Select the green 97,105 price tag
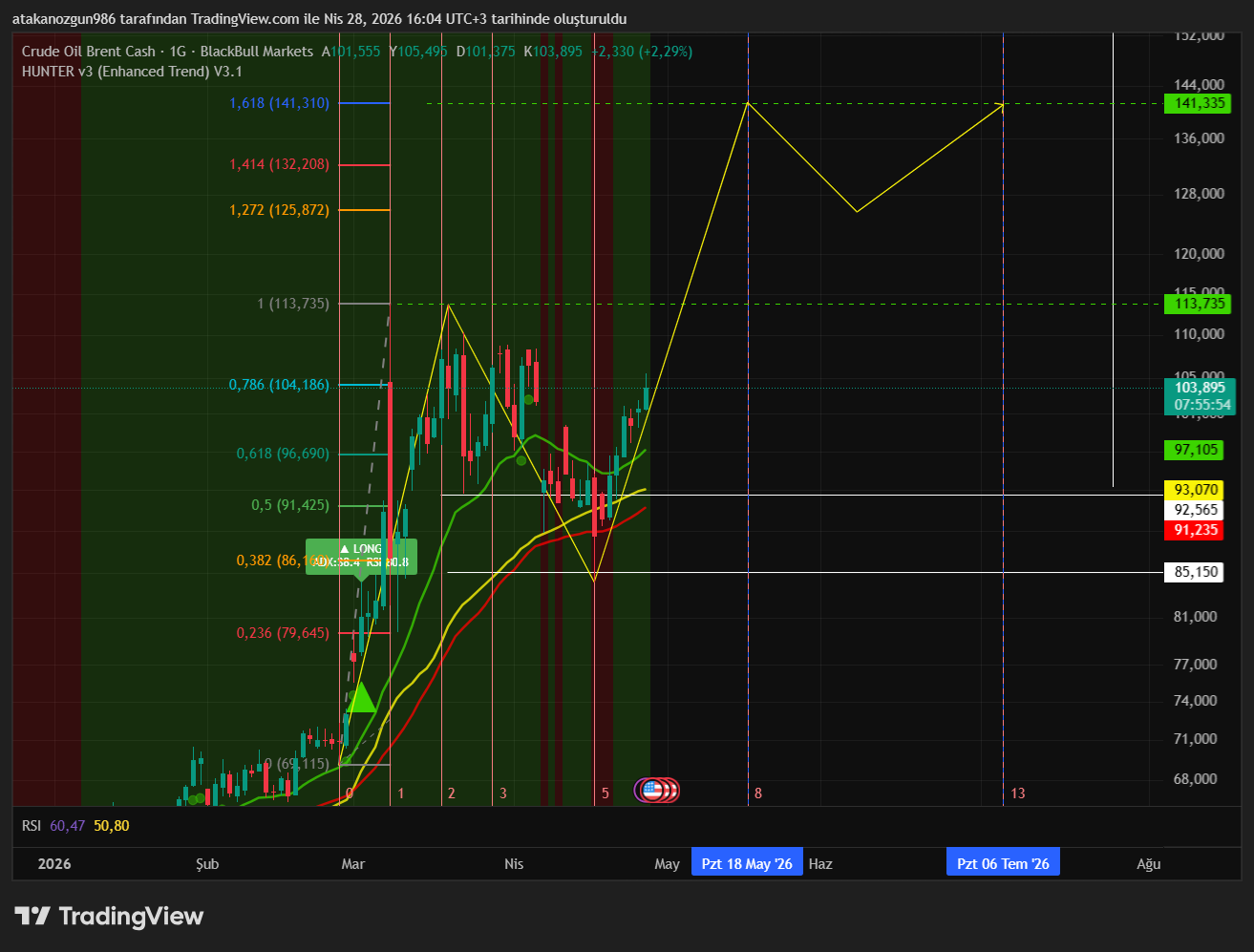1254x952 pixels. point(1196,450)
